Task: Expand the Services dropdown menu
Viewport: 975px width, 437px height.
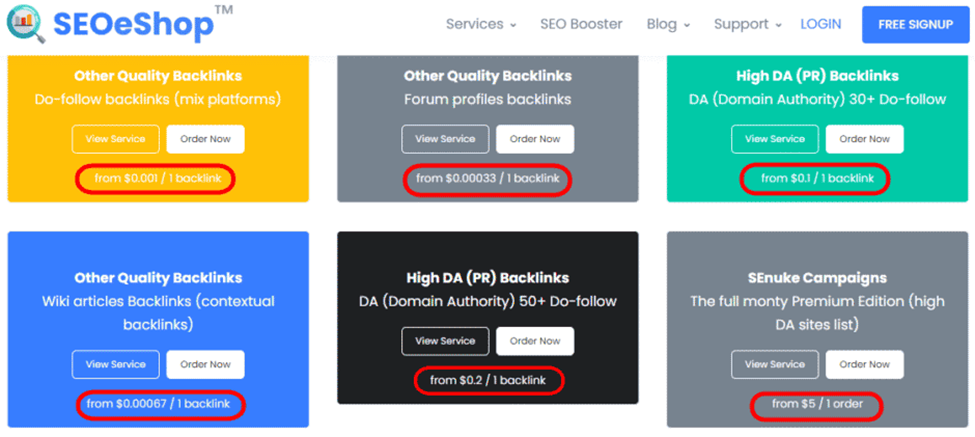Action: tap(480, 24)
